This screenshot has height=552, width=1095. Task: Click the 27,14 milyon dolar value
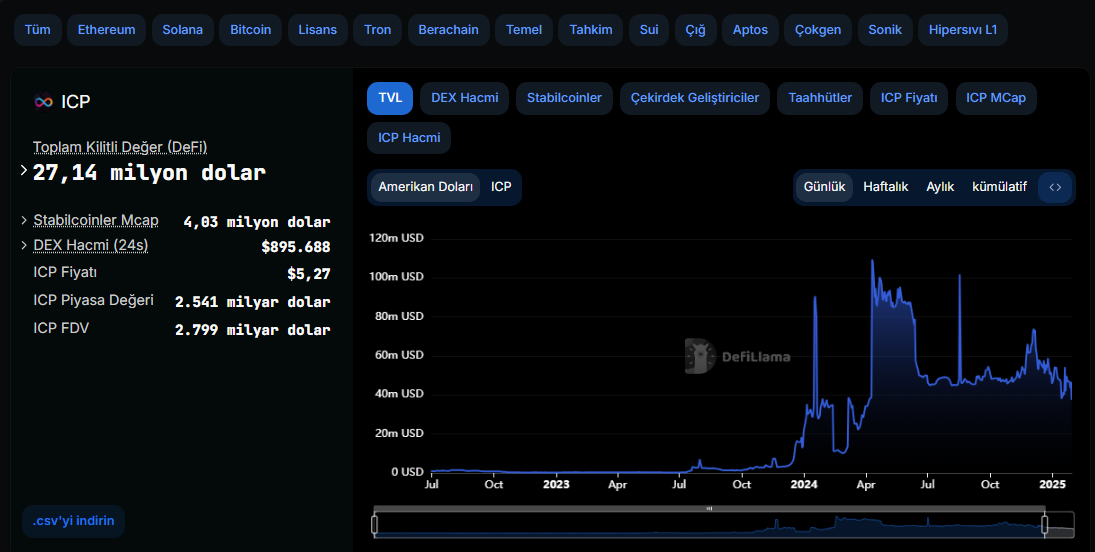tap(149, 173)
